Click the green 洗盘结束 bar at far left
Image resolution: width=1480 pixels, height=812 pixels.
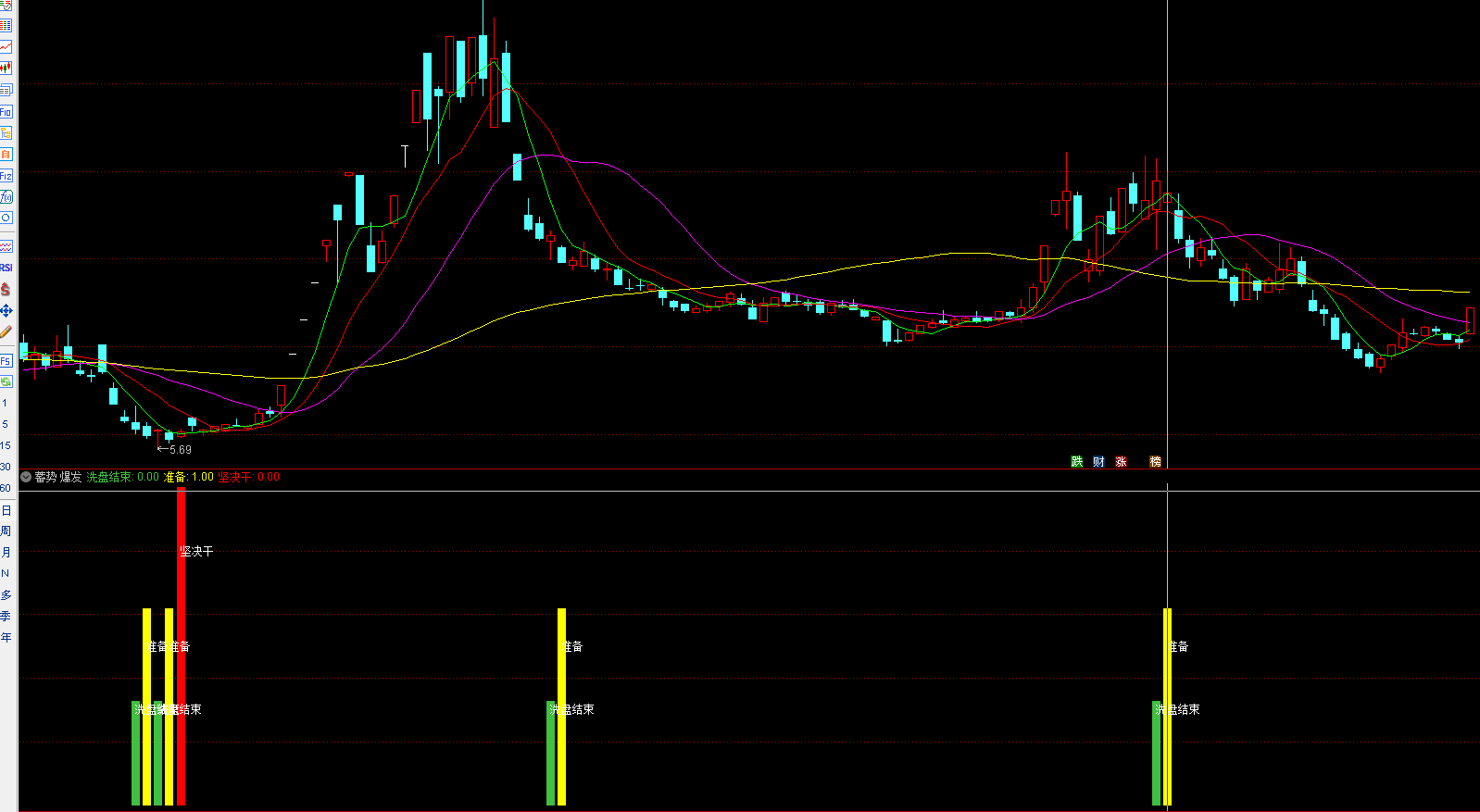point(136,753)
